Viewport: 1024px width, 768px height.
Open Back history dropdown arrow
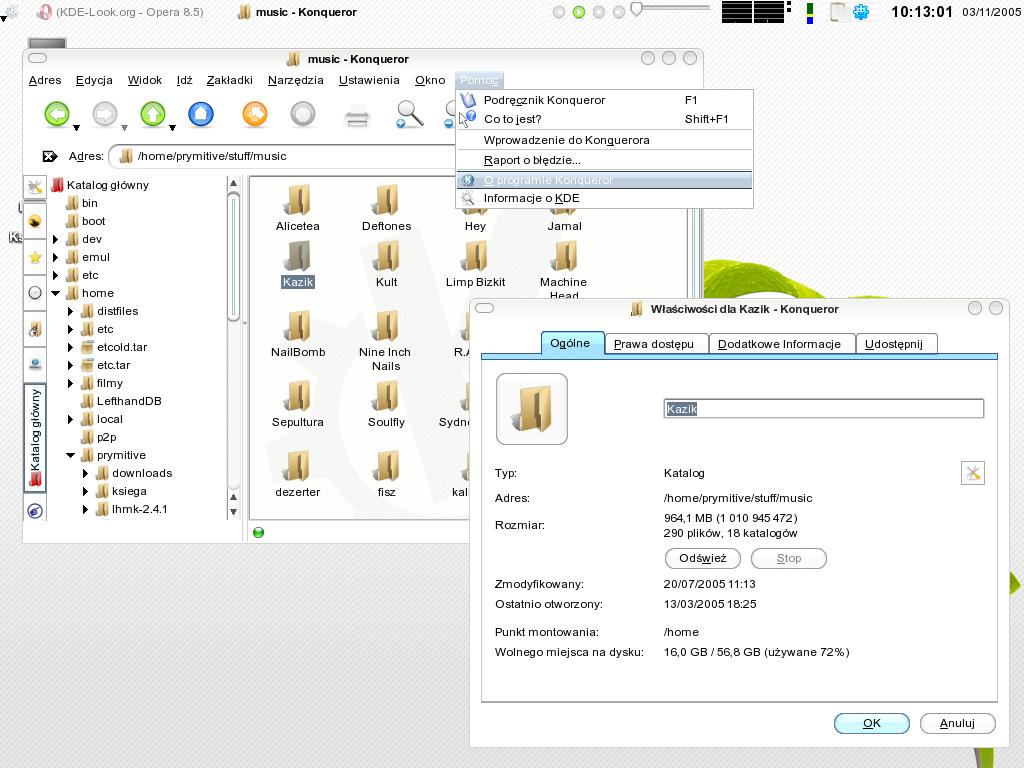[76, 127]
